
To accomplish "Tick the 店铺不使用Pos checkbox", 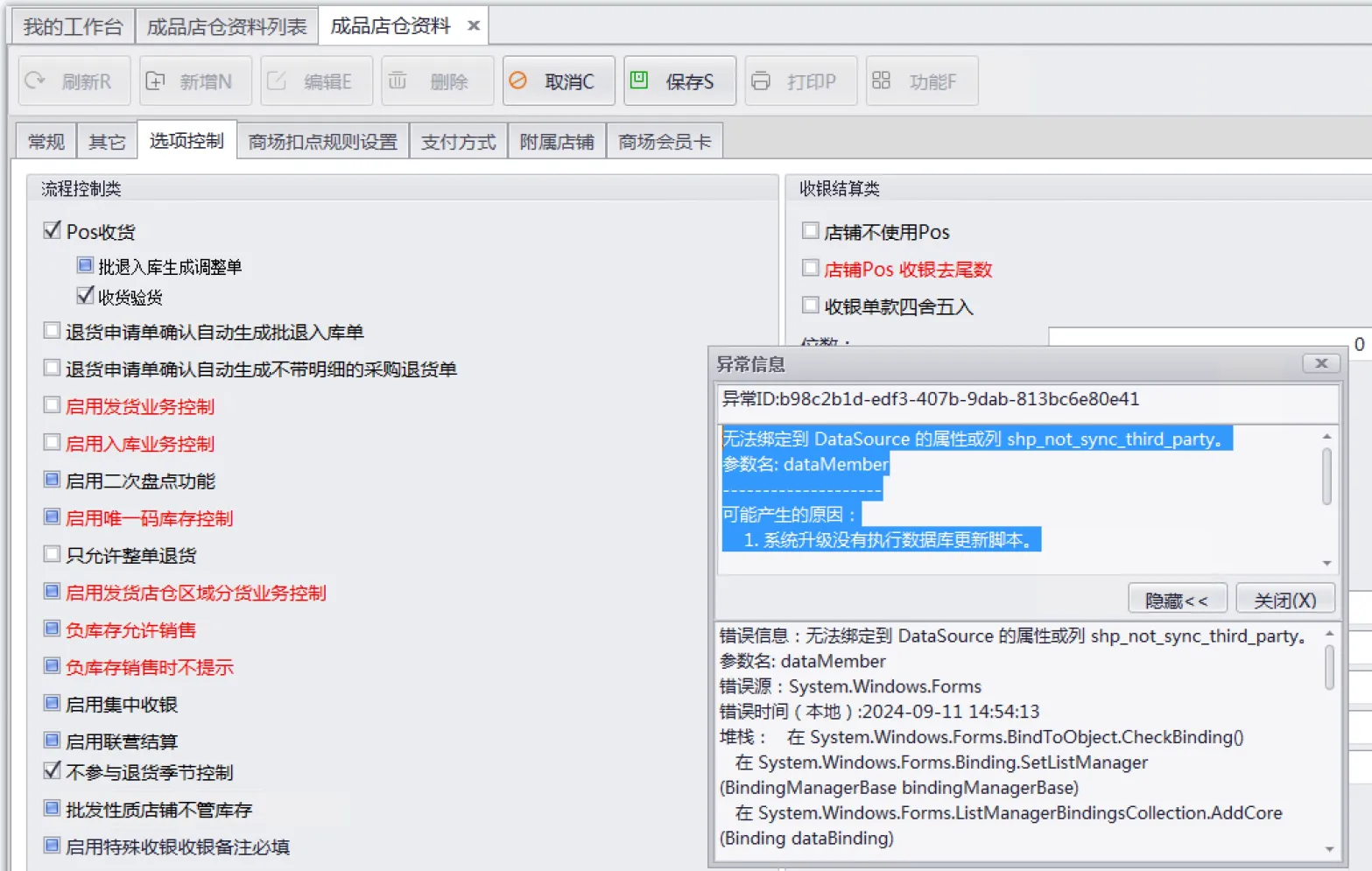I will [x=810, y=231].
